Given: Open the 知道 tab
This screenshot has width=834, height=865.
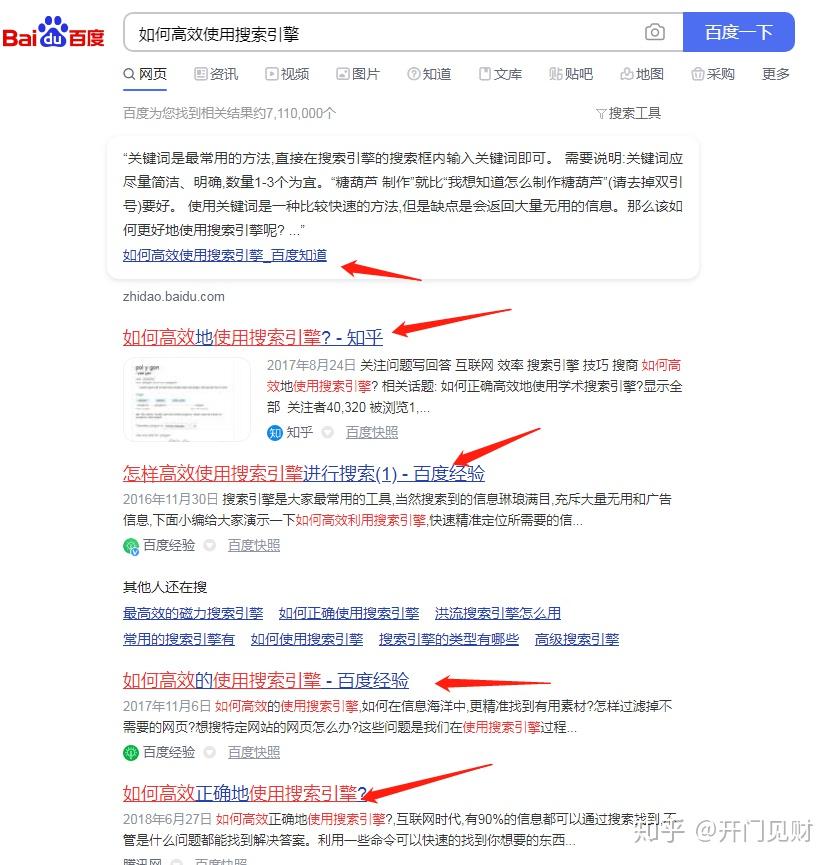Looking at the screenshot, I should [429, 74].
